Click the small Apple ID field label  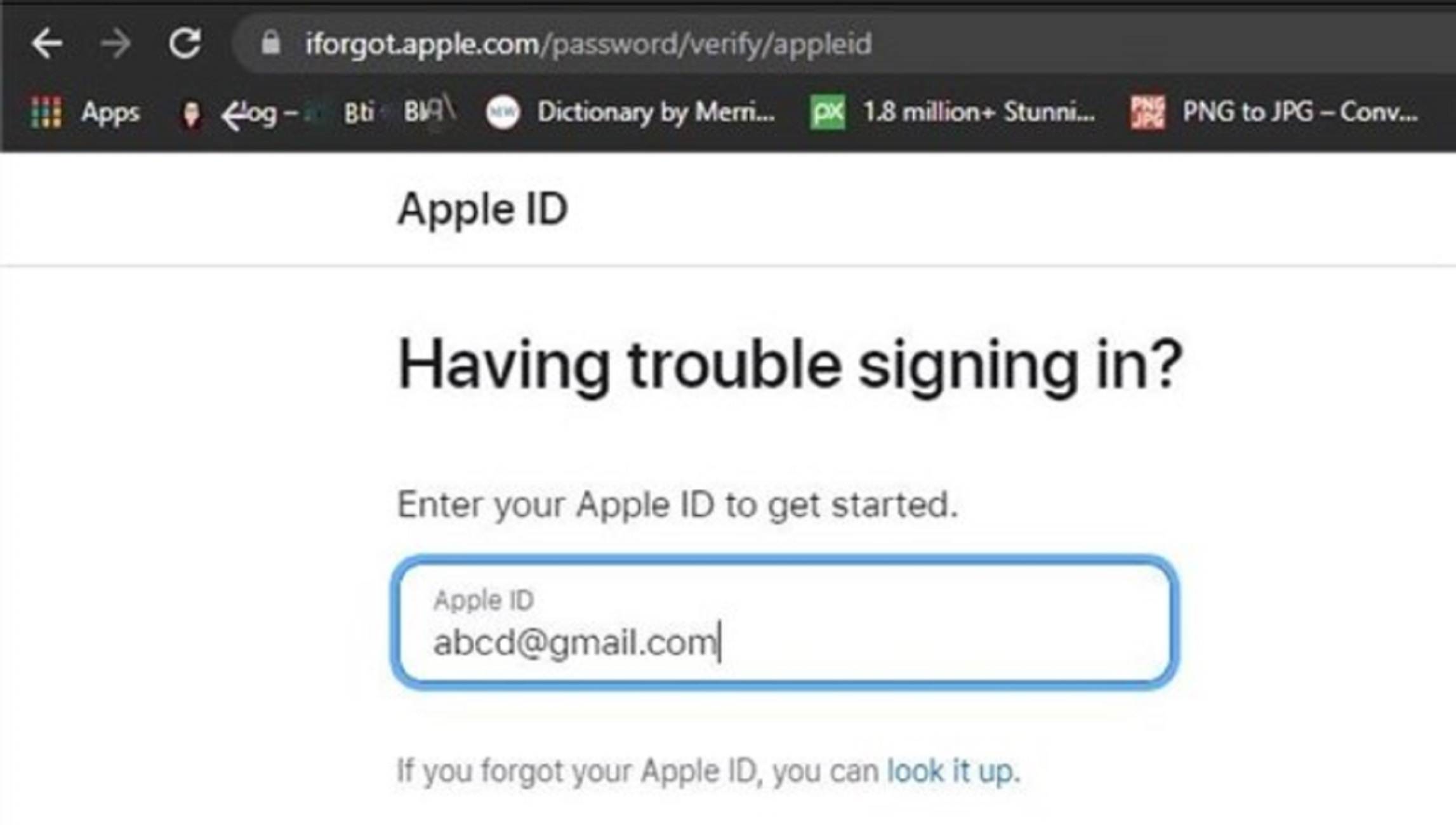click(x=484, y=600)
